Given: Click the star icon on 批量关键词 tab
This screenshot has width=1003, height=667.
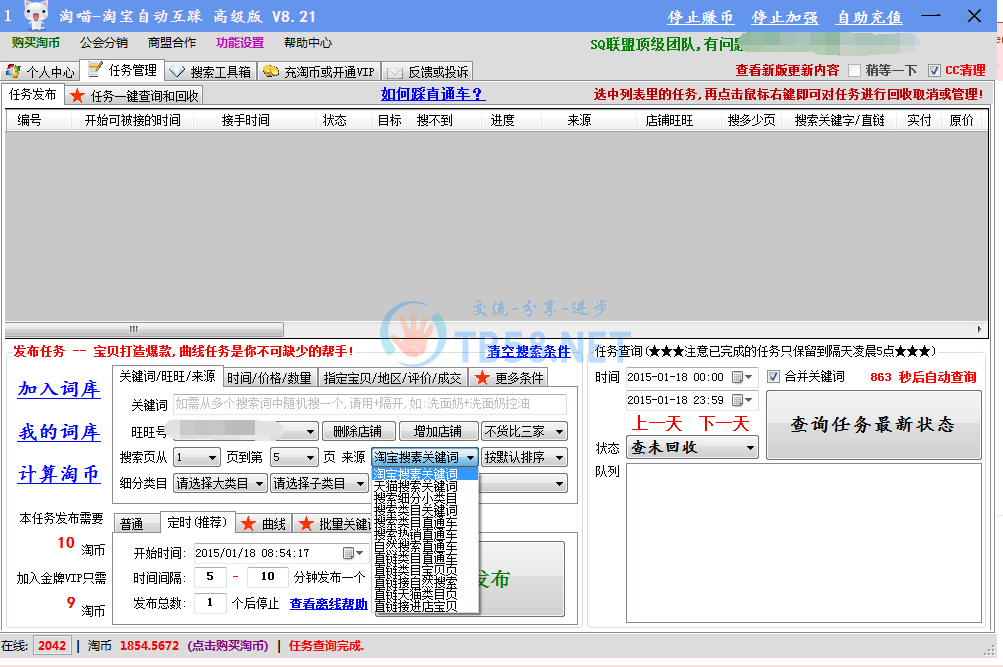Looking at the screenshot, I should [306, 524].
